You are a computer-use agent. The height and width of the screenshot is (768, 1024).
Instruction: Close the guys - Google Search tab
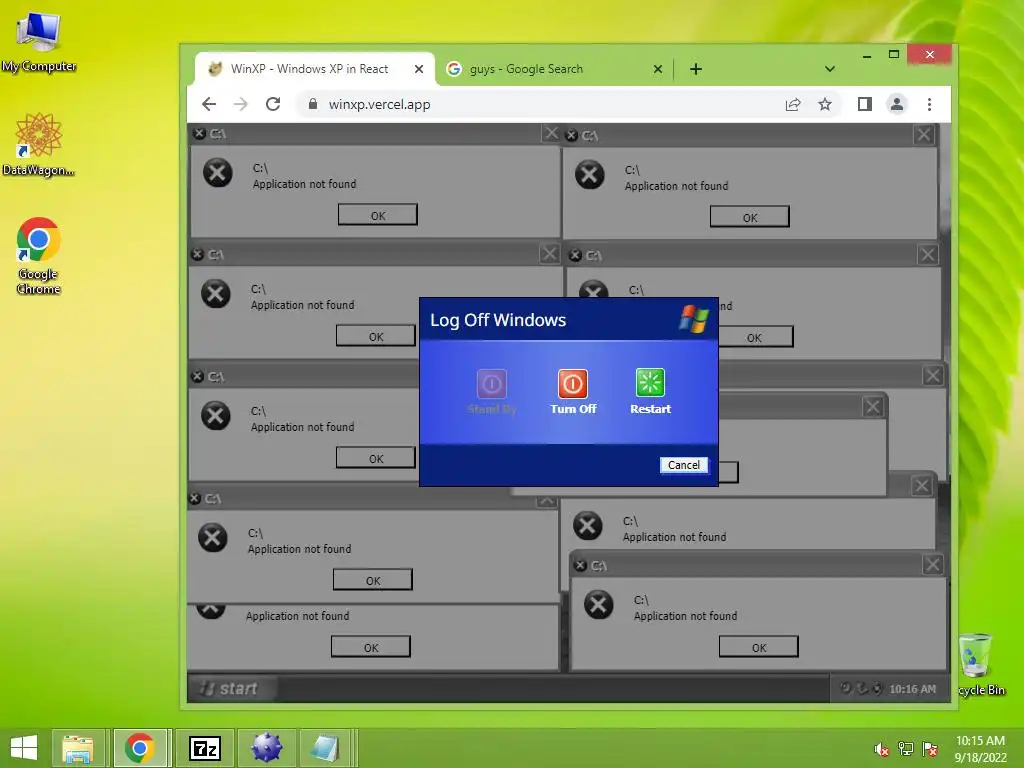tap(658, 69)
